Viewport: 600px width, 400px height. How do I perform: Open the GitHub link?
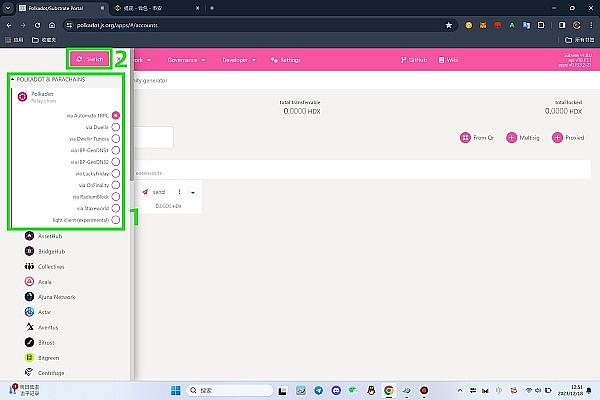(413, 60)
